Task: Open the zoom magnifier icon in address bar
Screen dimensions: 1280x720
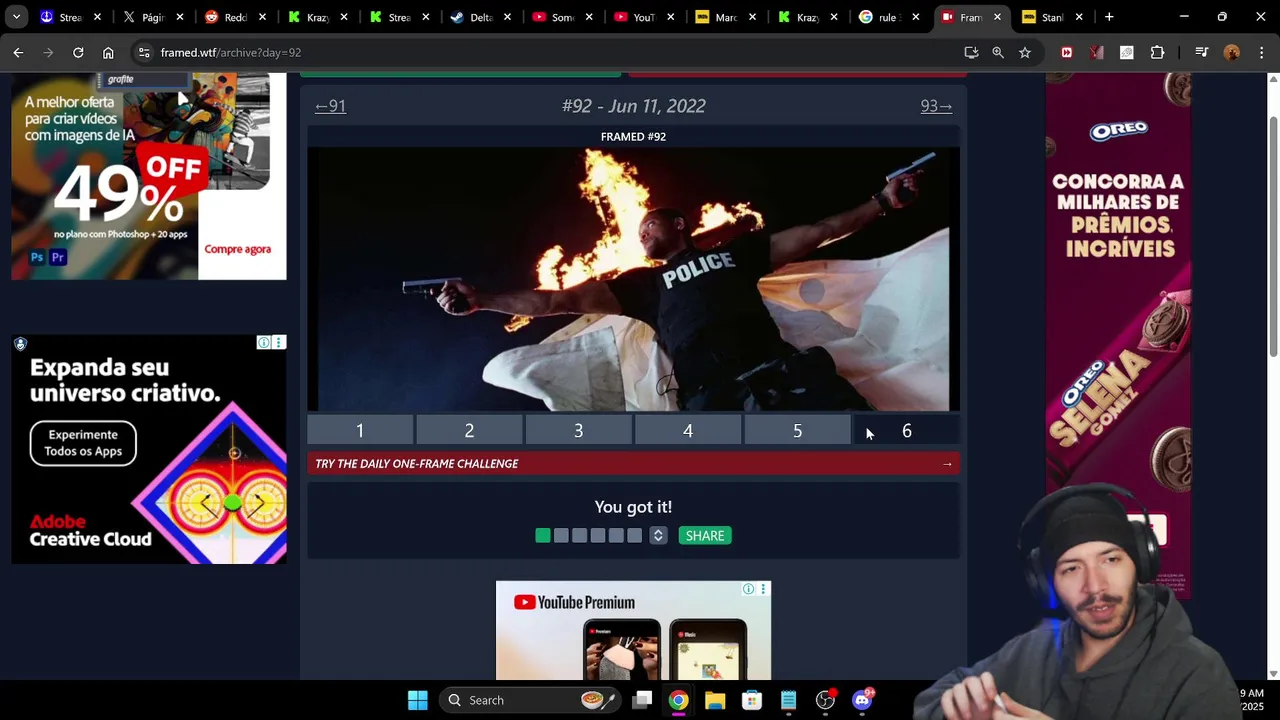Action: tap(998, 52)
